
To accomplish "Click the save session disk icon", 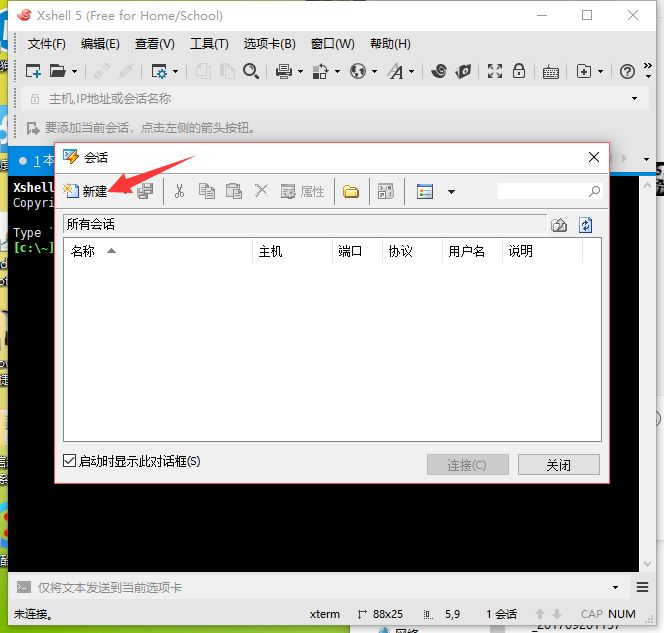I will [x=145, y=191].
